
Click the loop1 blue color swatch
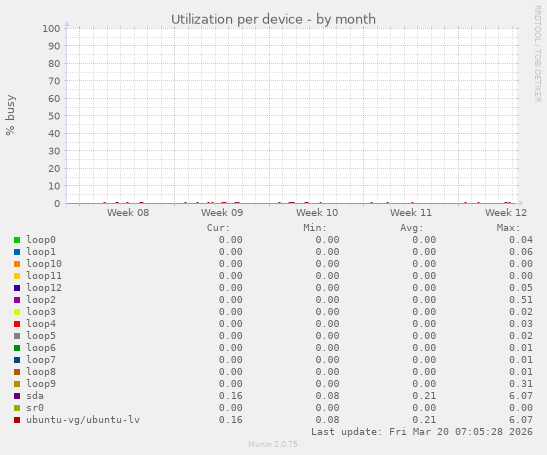click(17, 252)
